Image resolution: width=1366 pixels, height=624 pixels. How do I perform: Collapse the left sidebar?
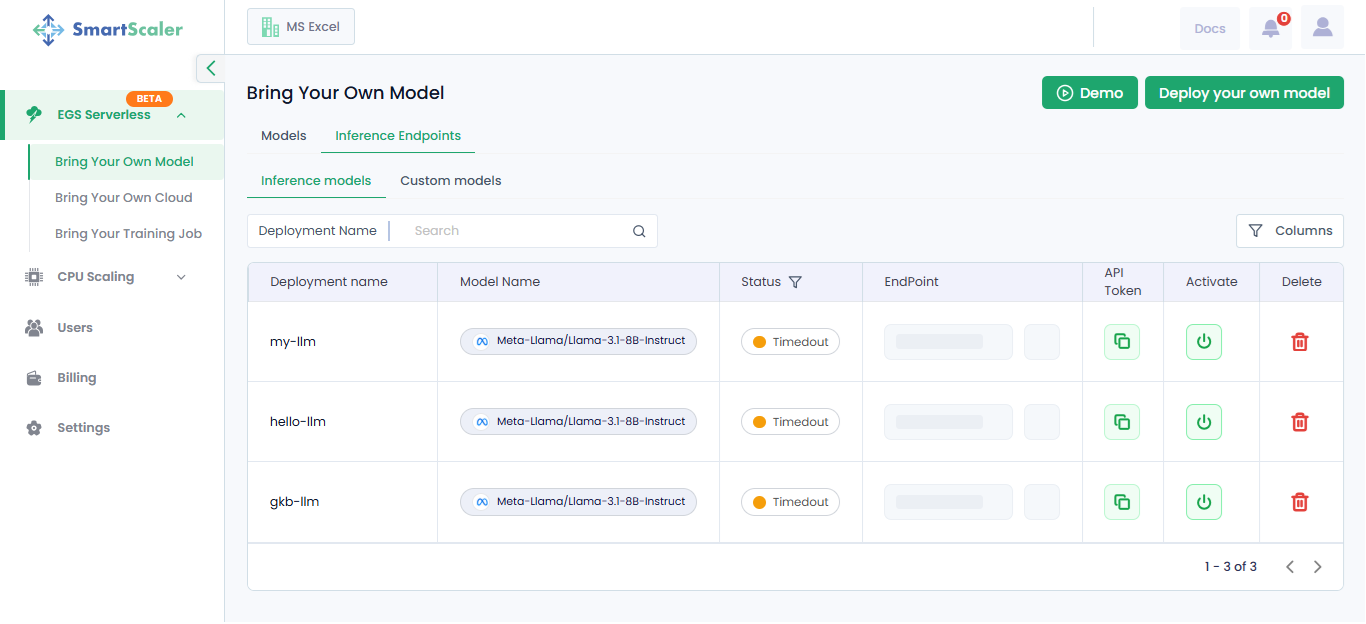210,68
